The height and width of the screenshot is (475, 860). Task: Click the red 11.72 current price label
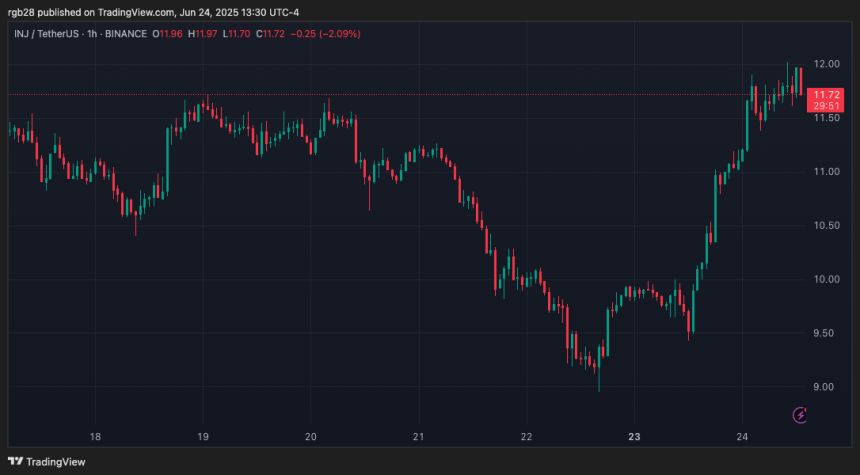click(824, 94)
